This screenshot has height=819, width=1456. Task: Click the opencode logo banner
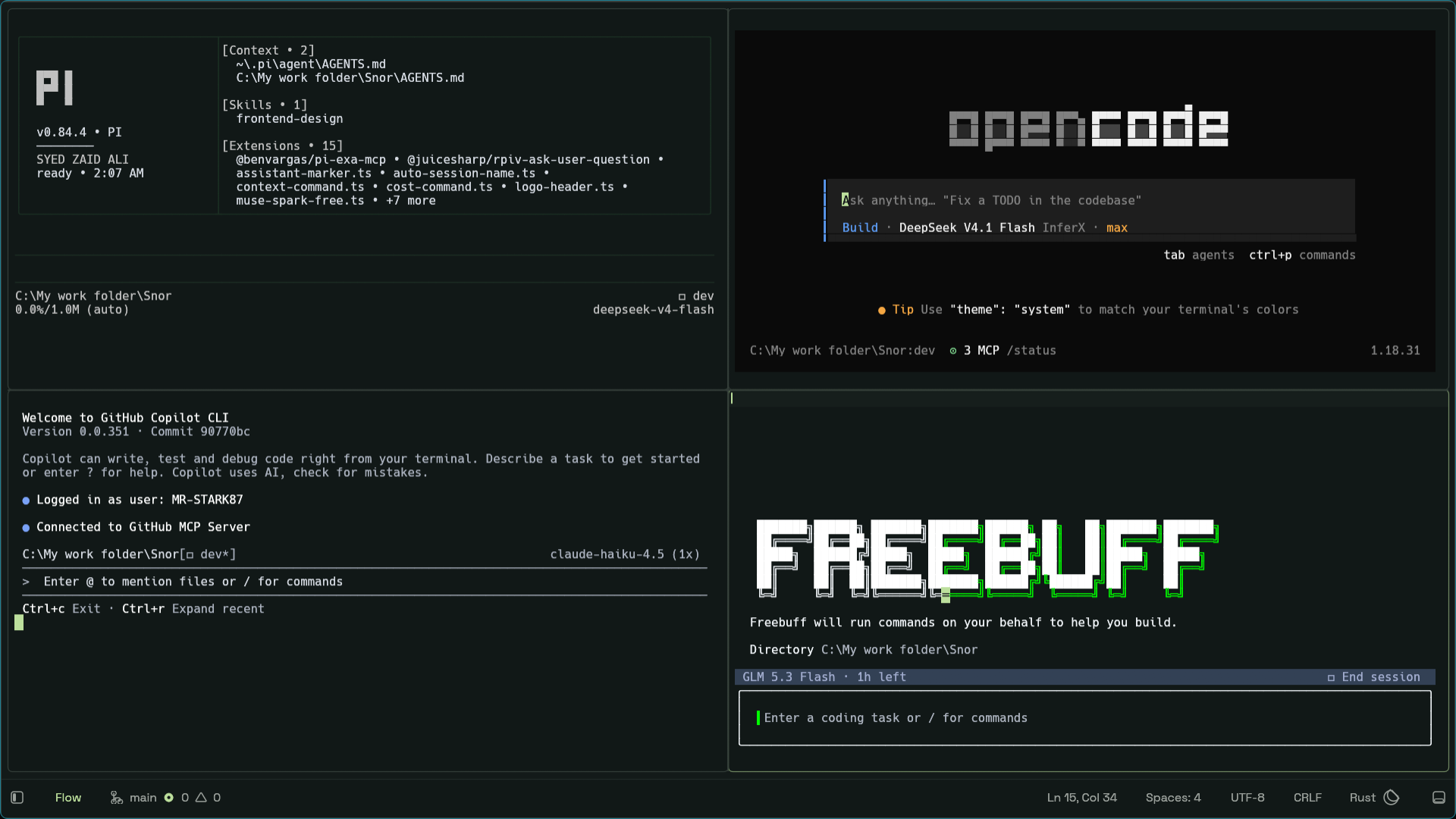pos(1088,127)
